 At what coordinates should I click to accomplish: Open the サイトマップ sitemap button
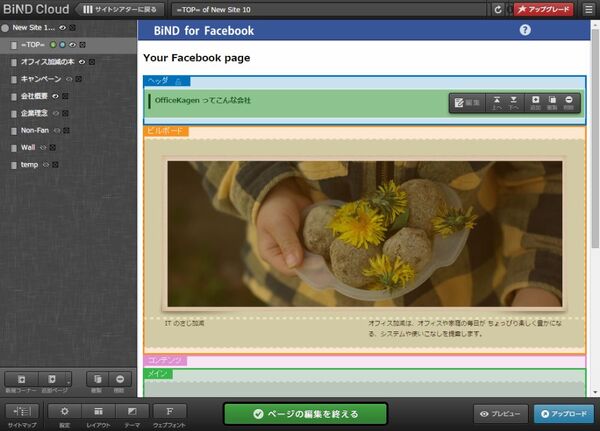click(22, 412)
